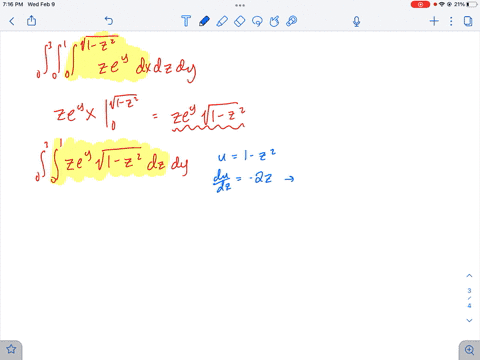
Task: Select the Highlighter tool
Action: pyautogui.click(x=222, y=21)
